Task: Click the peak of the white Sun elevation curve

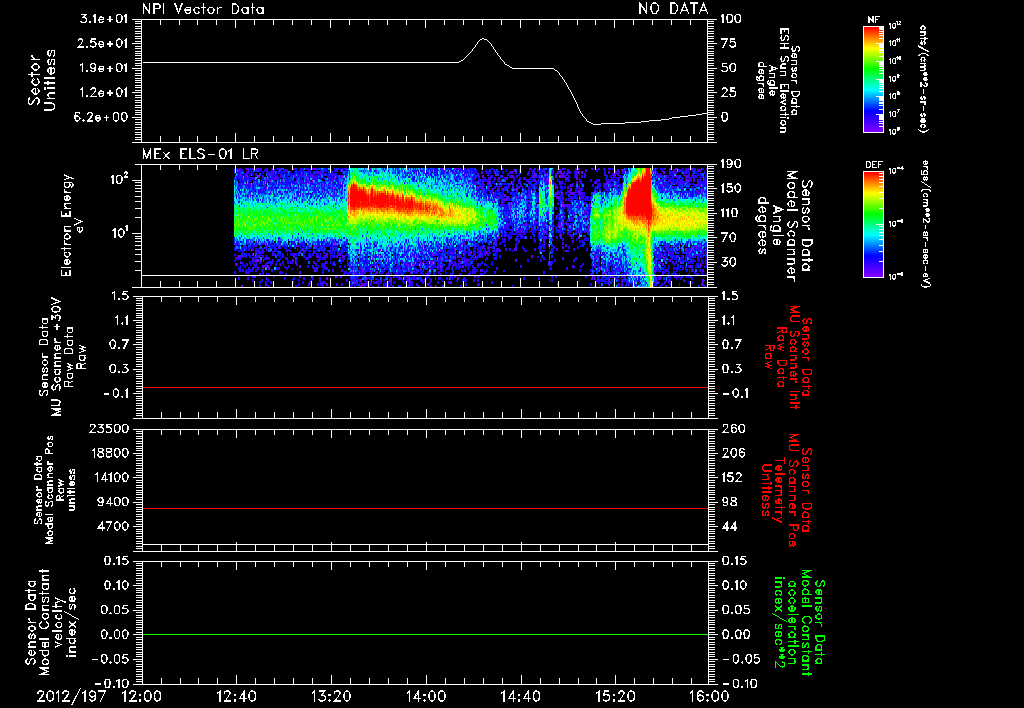Action: tap(483, 39)
